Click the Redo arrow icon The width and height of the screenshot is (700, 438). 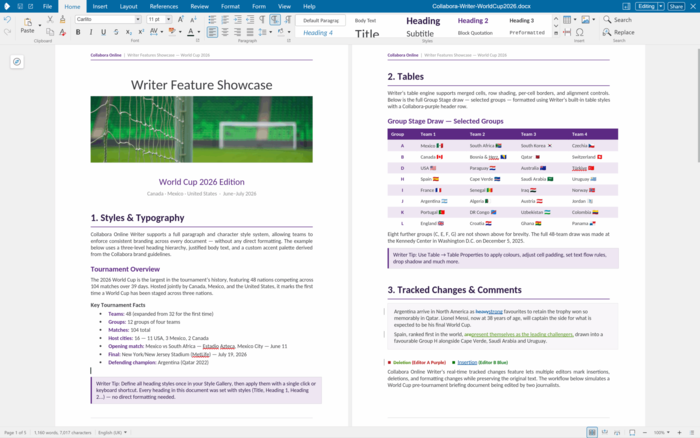(7, 32)
